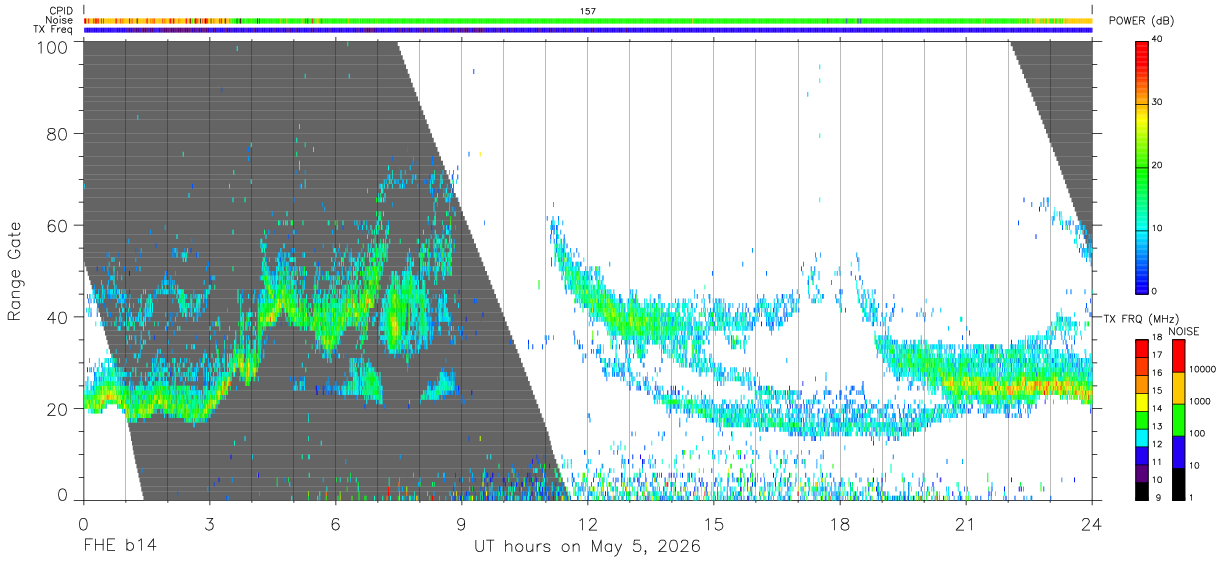Click the TX FRQ (MHz) legend title

(x=1139, y=319)
